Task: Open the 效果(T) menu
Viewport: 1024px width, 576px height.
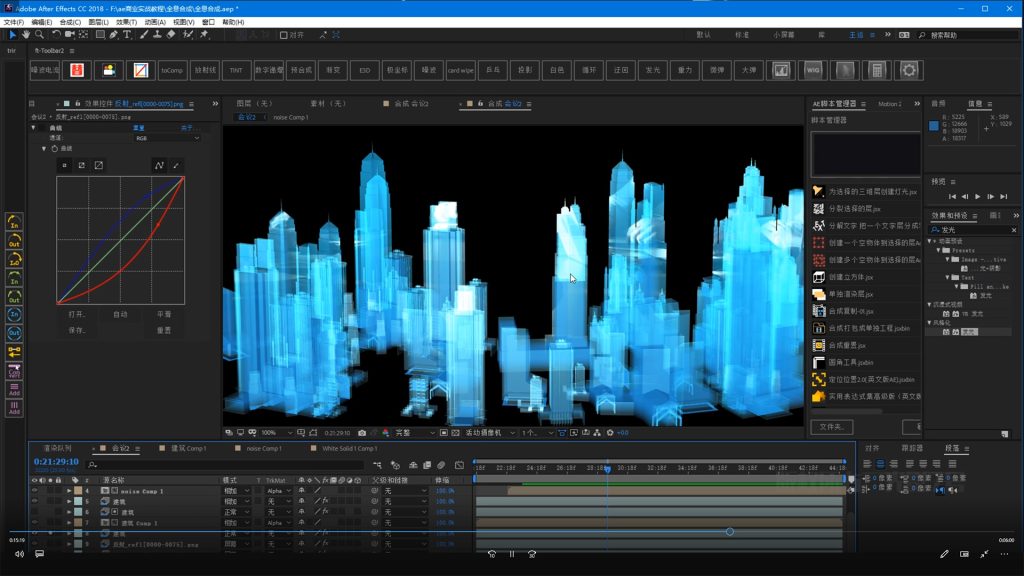Action: 126,22
